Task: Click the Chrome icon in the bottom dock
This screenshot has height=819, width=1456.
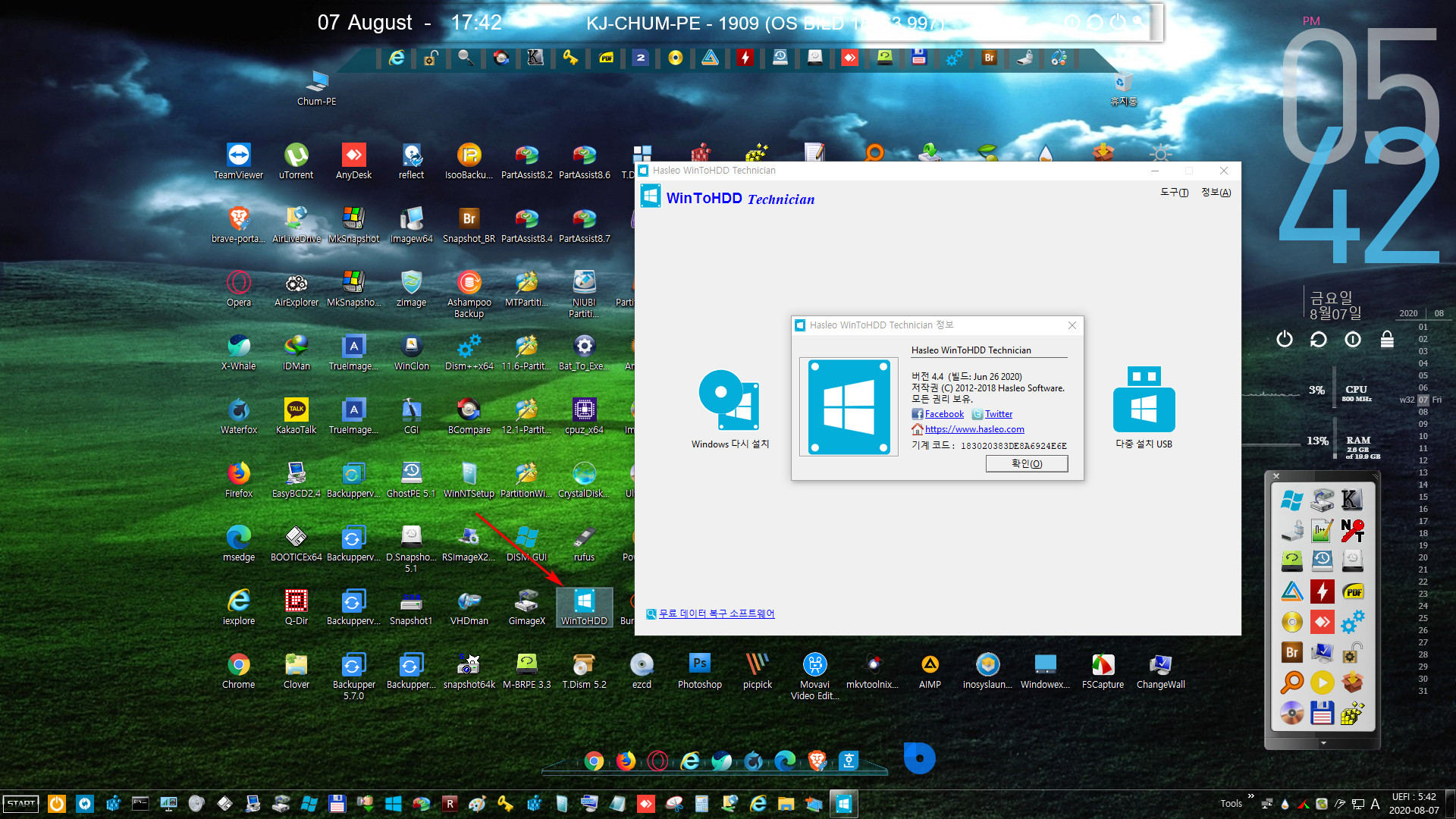Action: tap(595, 761)
